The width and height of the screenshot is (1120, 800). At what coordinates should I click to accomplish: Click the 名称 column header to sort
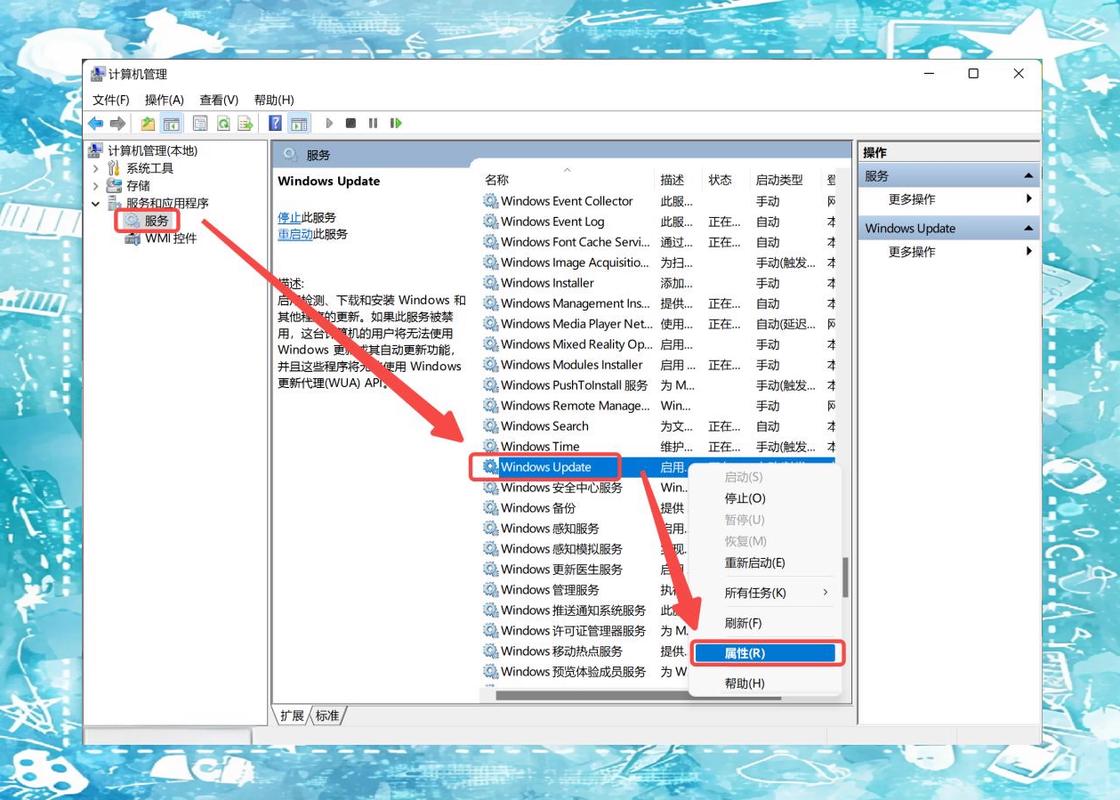tap(496, 180)
